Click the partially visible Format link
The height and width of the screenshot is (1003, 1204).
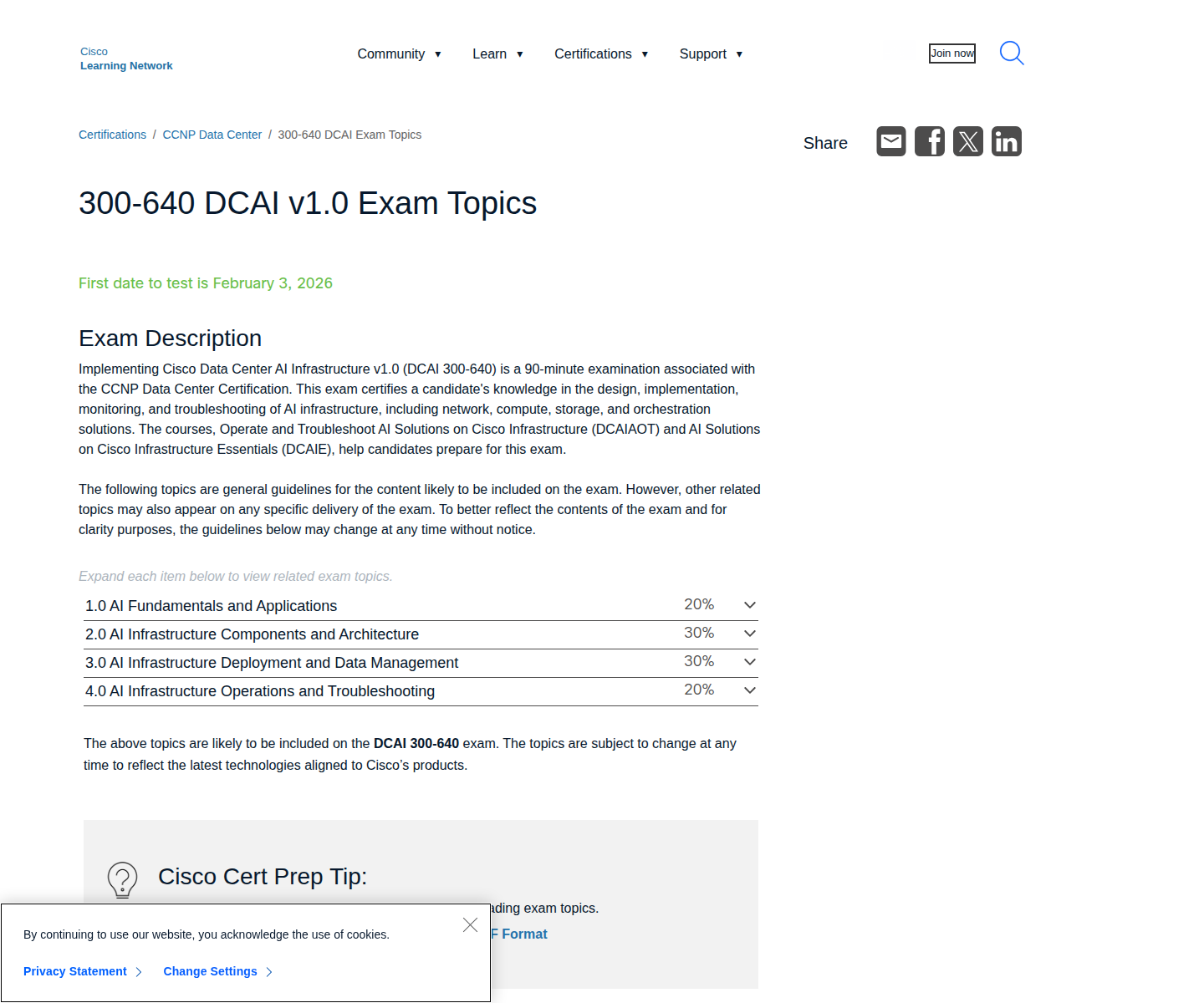pyautogui.click(x=519, y=934)
